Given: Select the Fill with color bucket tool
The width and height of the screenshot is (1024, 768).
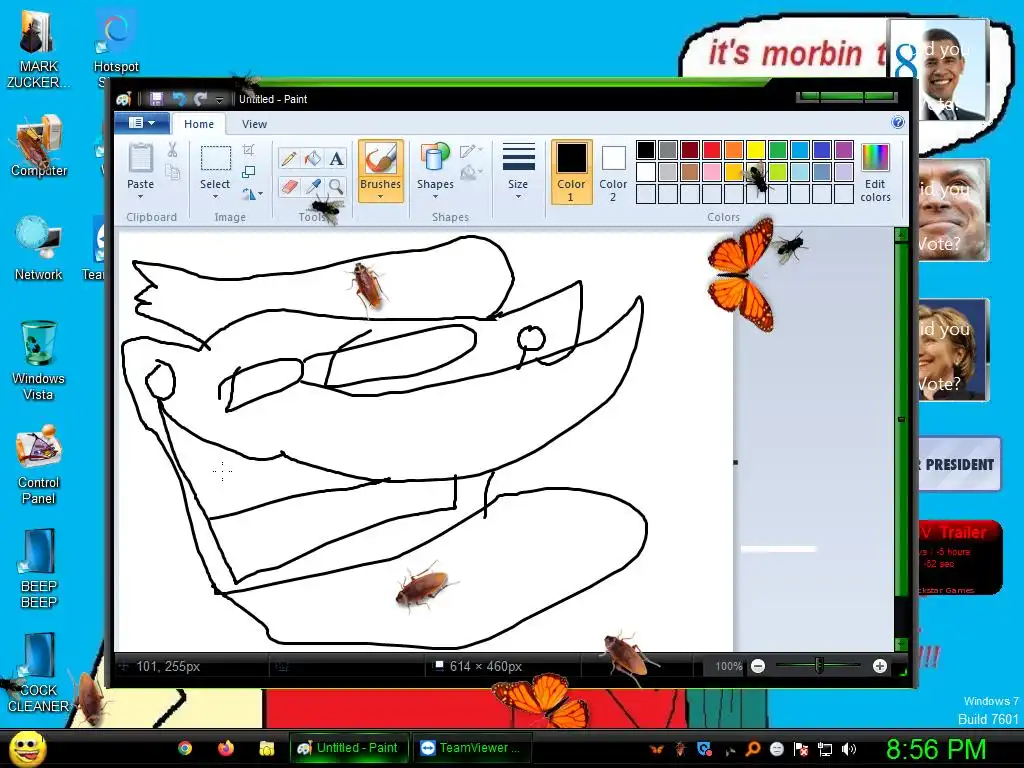Looking at the screenshot, I should [x=312, y=159].
